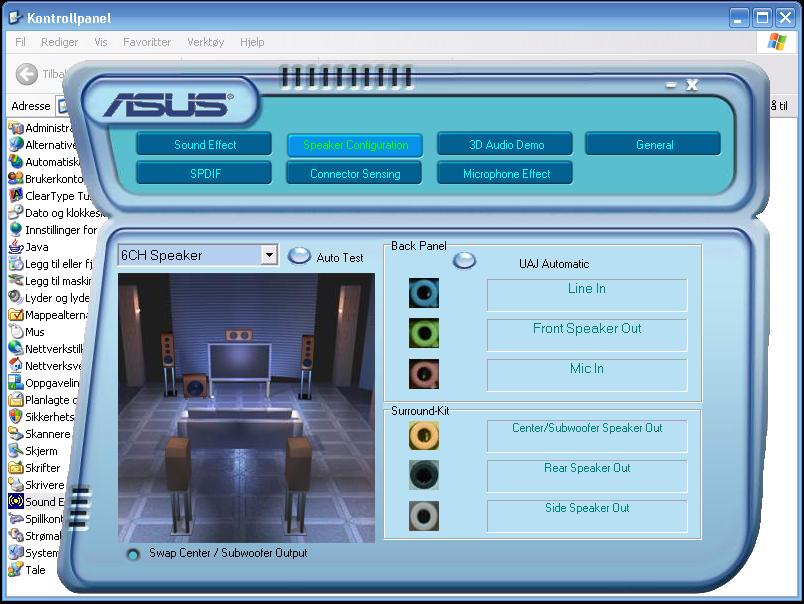Click the Windows flag logo
This screenshot has width=804, height=604.
777,42
